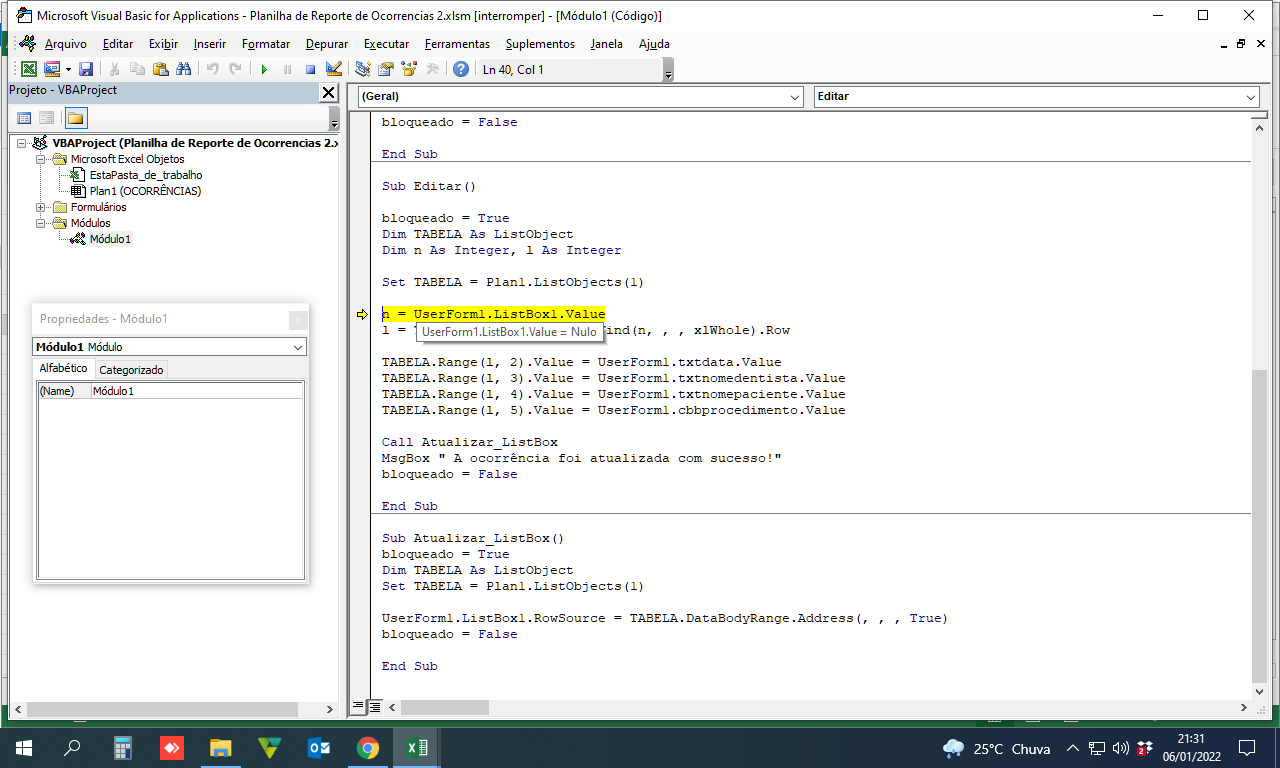Collapse the VBAProject root node
This screenshot has width=1280, height=768.
click(22, 143)
